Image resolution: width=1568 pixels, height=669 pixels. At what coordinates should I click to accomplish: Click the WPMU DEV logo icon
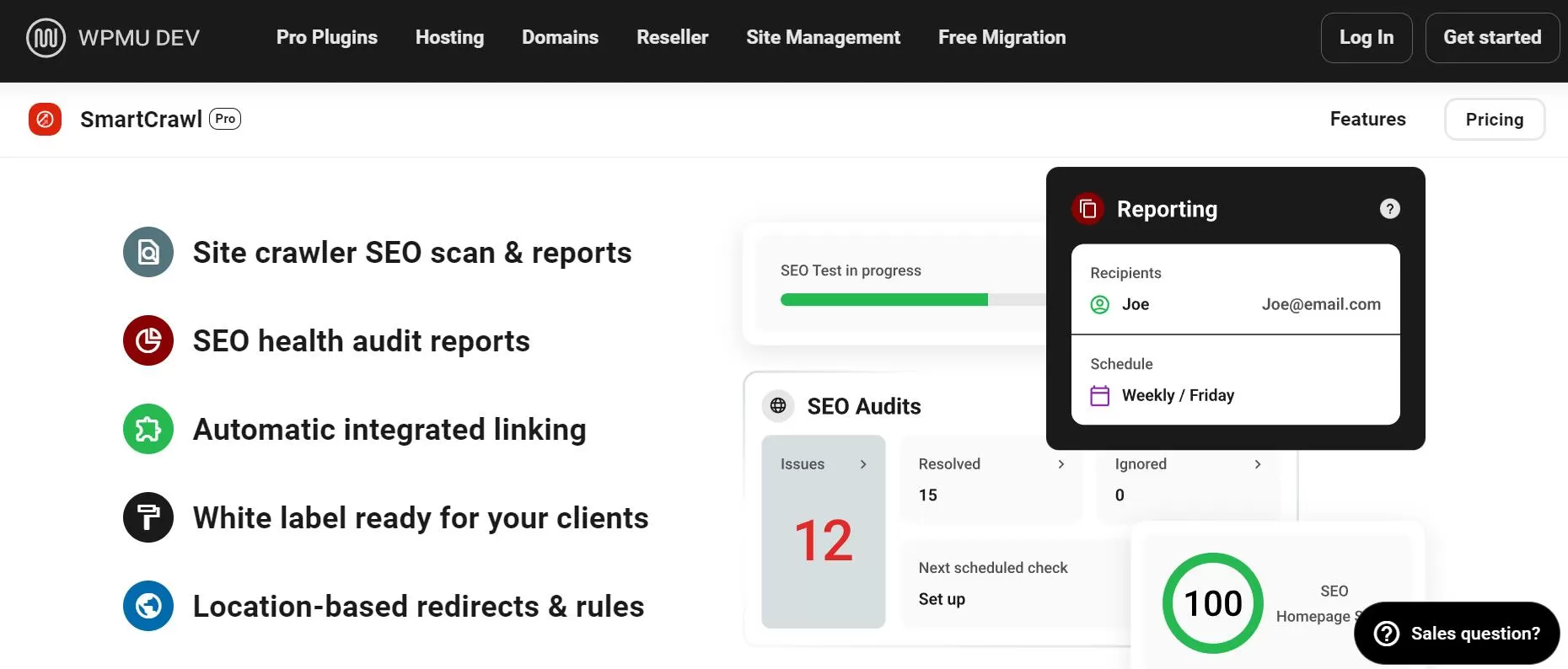(x=46, y=37)
